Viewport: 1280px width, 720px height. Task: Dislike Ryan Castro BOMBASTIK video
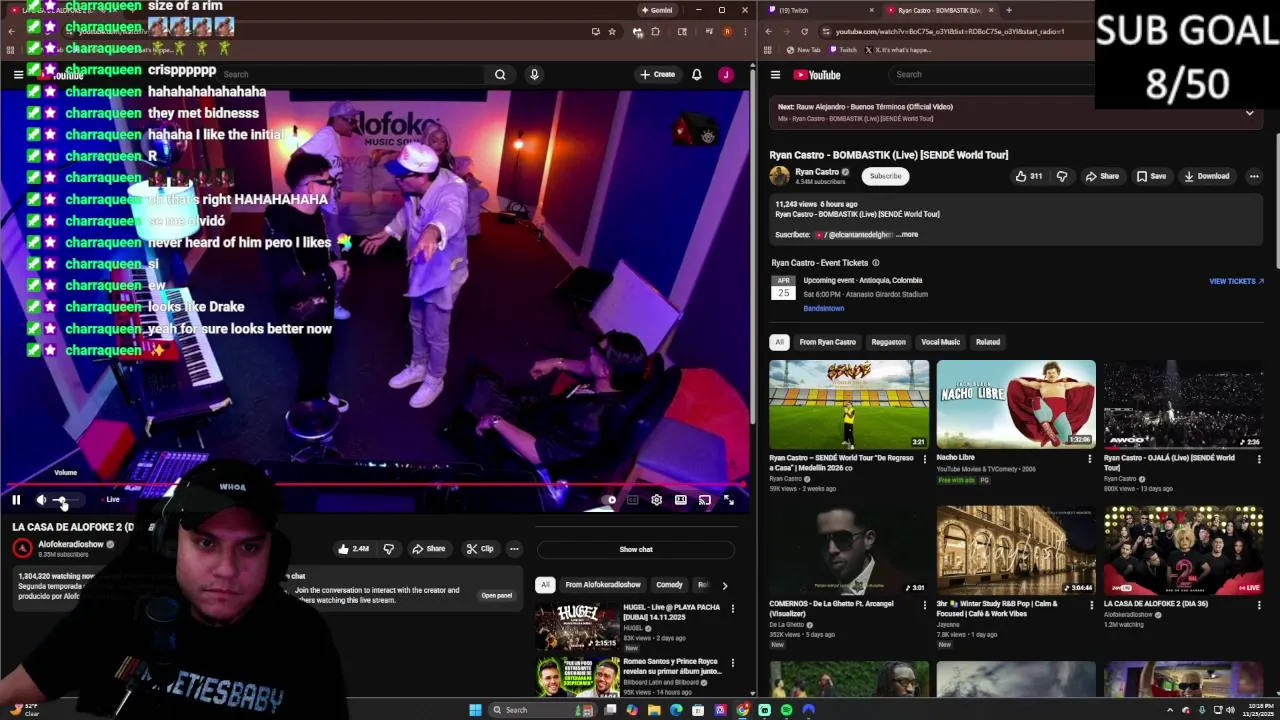click(x=1062, y=176)
